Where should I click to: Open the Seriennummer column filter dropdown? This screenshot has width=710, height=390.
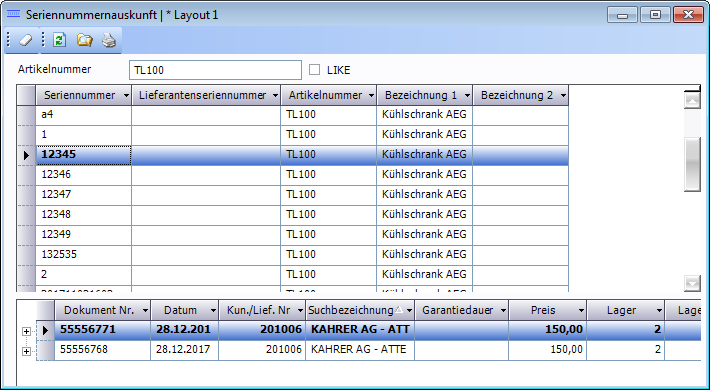pos(126,96)
